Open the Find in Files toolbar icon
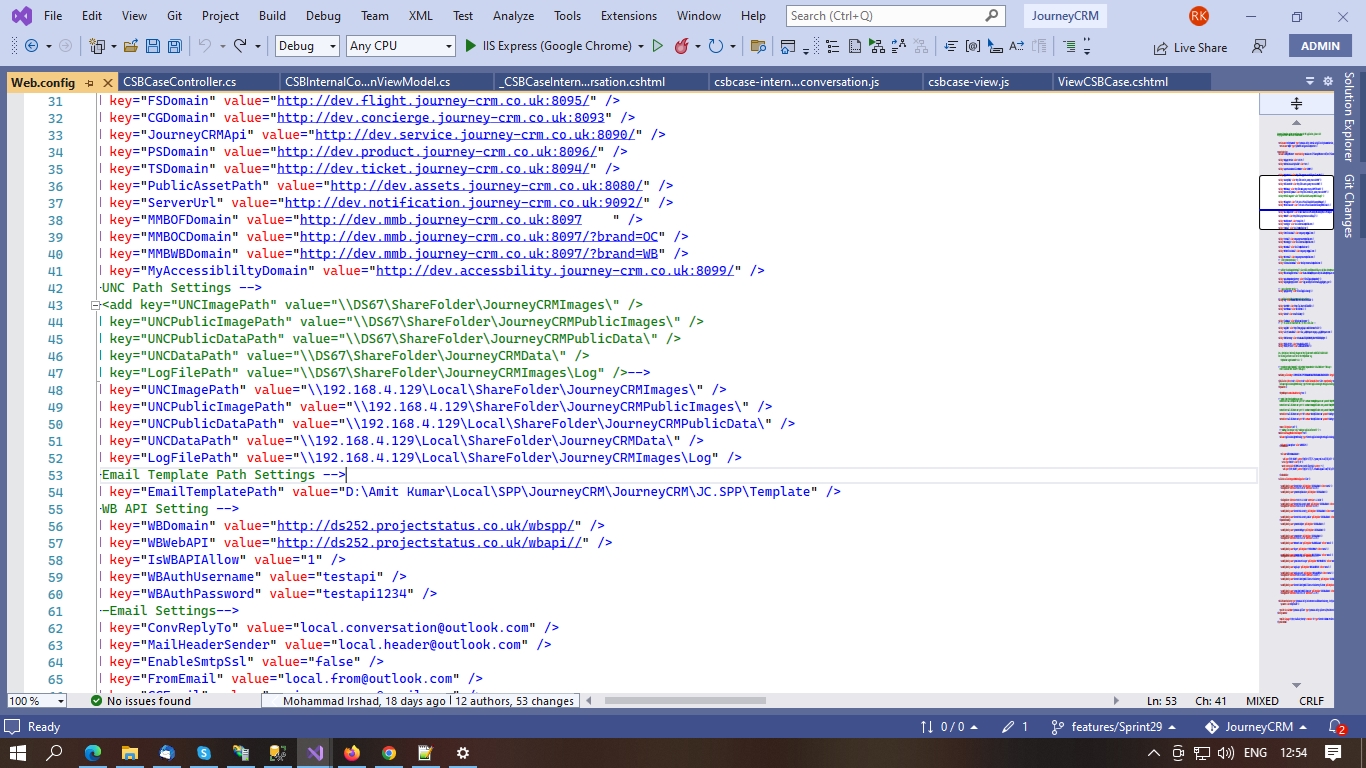The width and height of the screenshot is (1366, 768). (758, 46)
